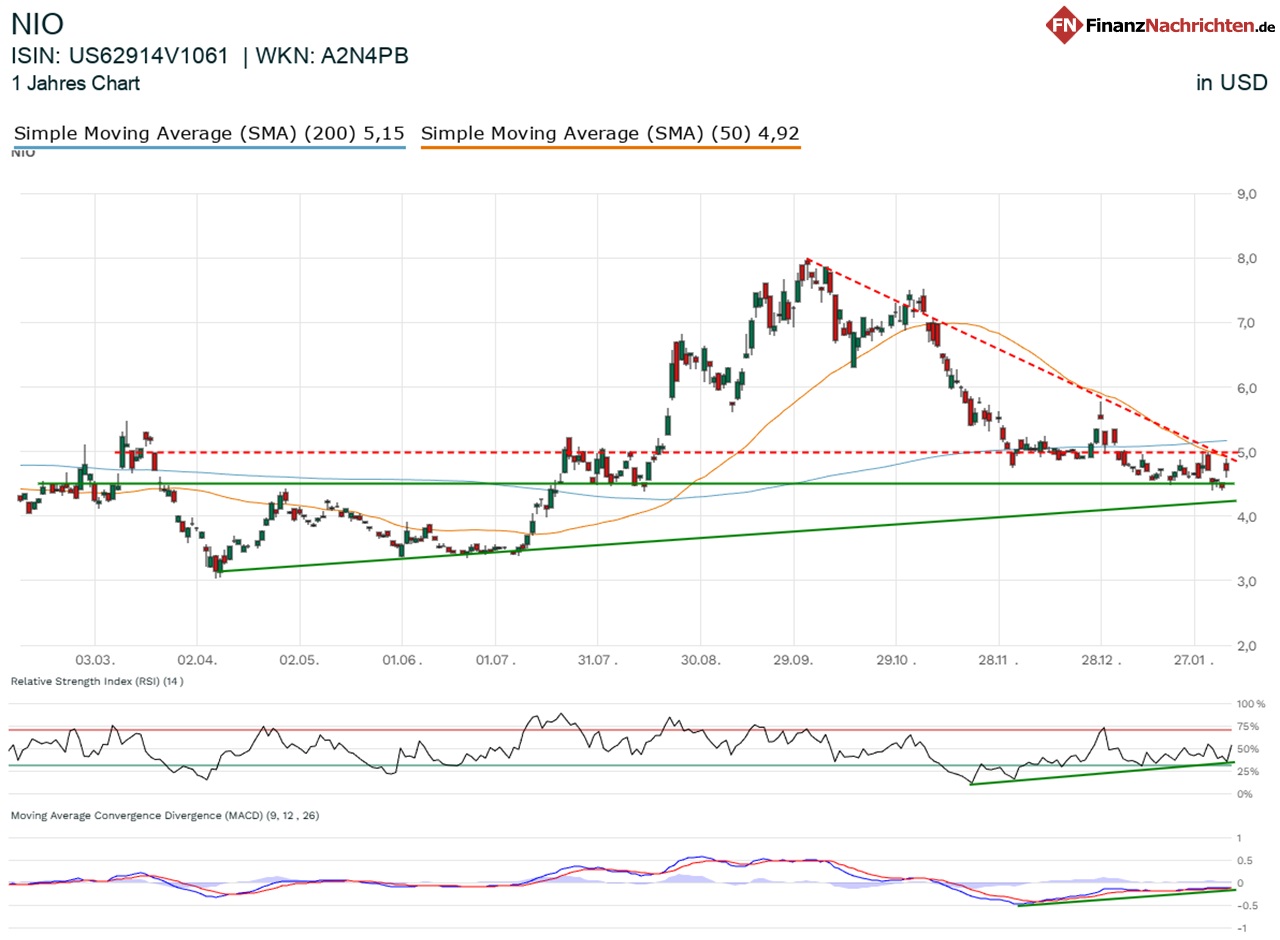Open the '1 Jahres Chart' view label

75,84
